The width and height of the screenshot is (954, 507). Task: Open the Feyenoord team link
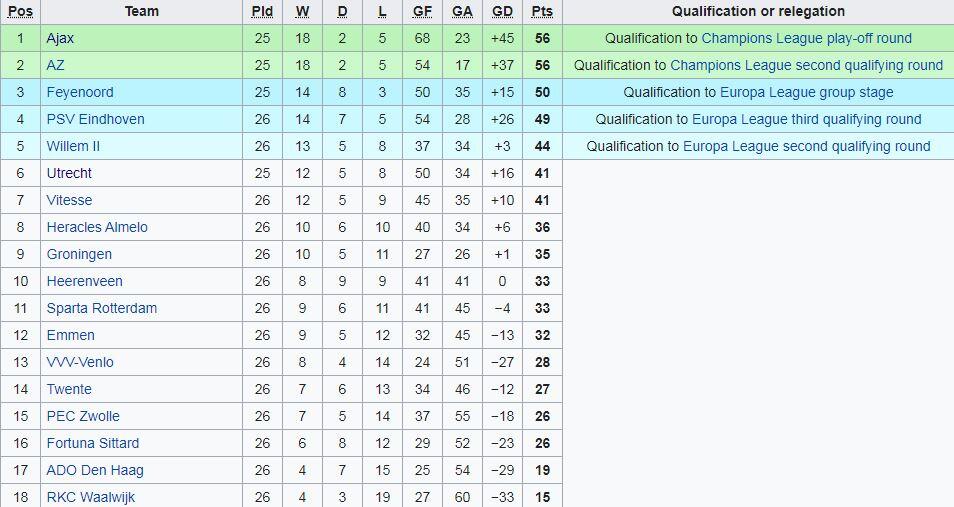80,93
